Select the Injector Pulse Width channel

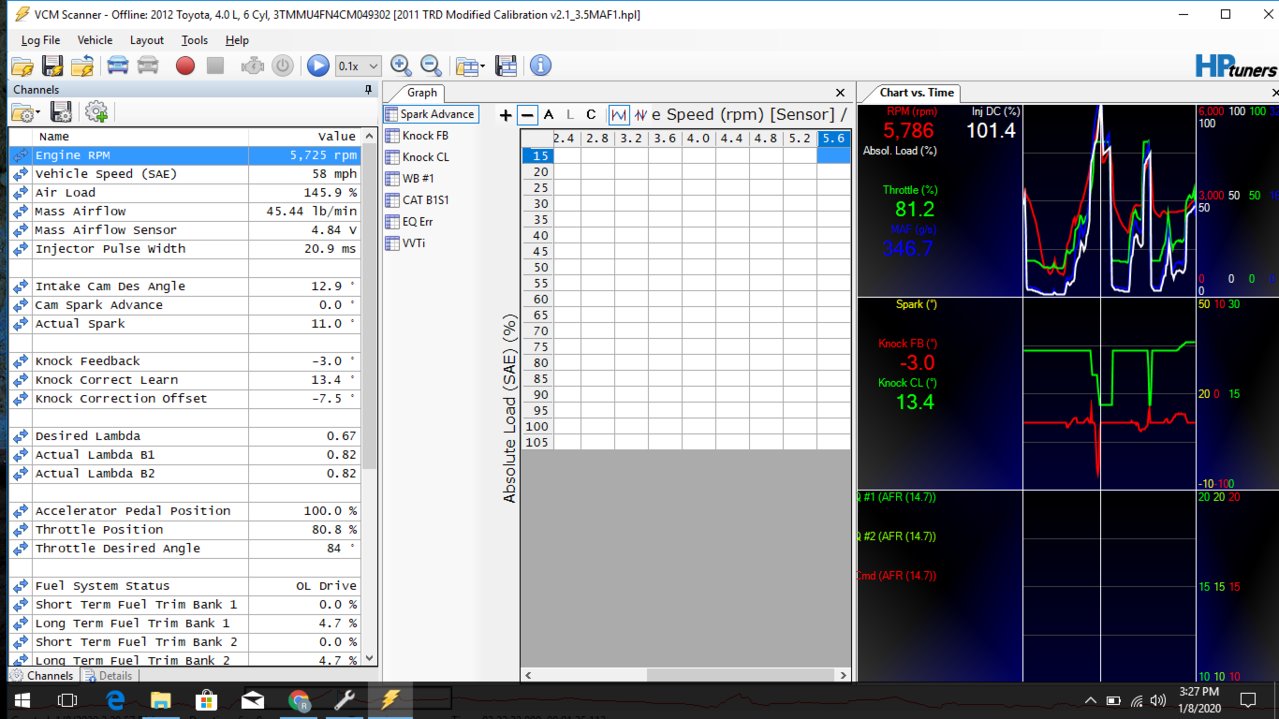click(185, 249)
